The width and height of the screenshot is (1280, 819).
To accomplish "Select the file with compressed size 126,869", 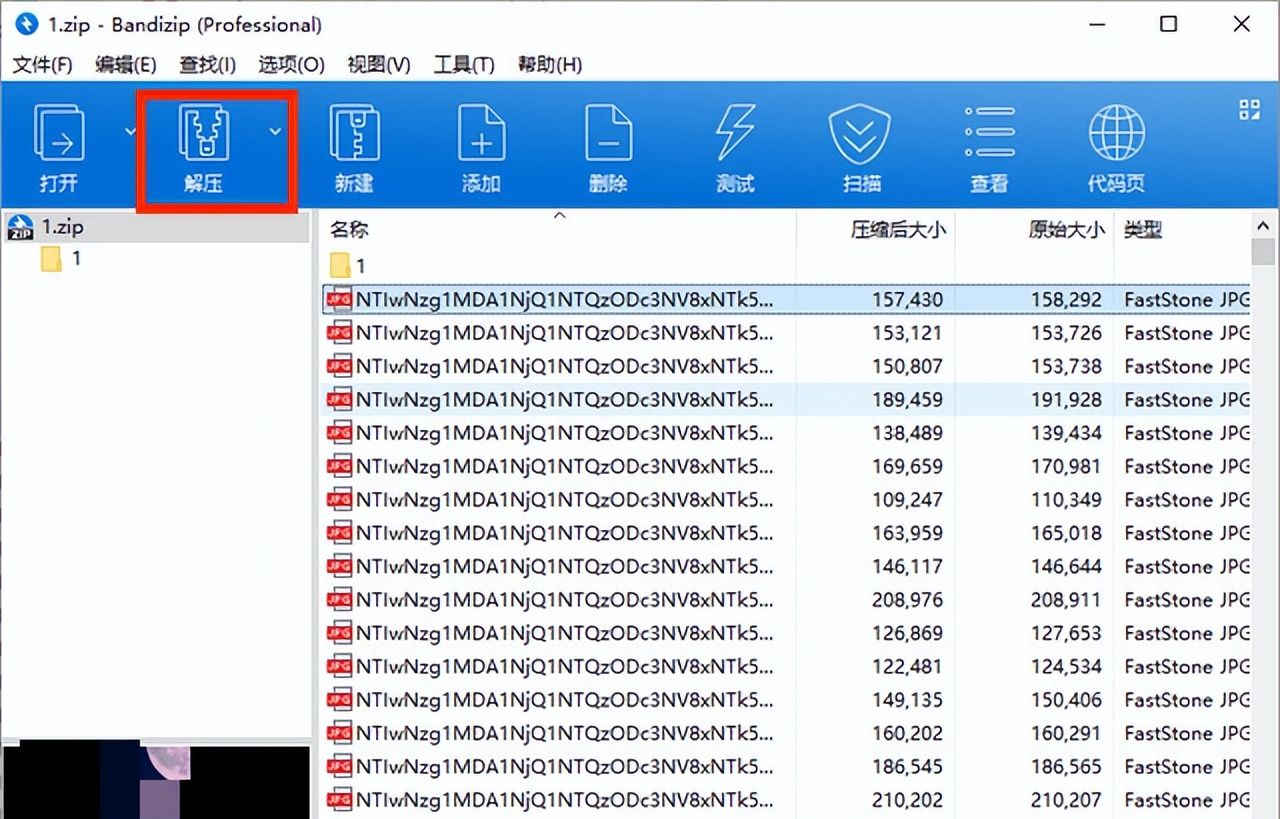I will pos(786,633).
